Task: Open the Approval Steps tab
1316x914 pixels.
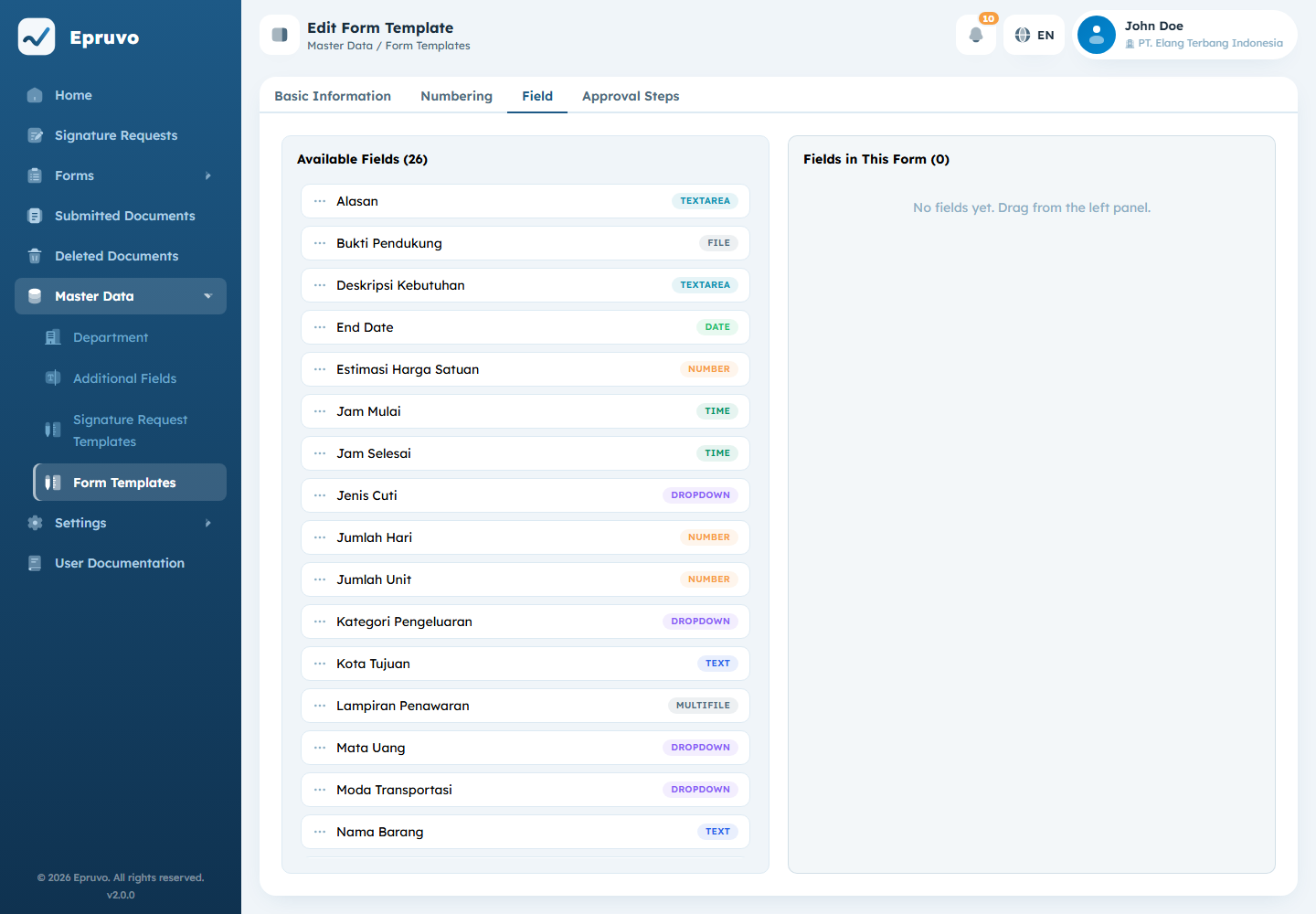Action: tap(631, 96)
